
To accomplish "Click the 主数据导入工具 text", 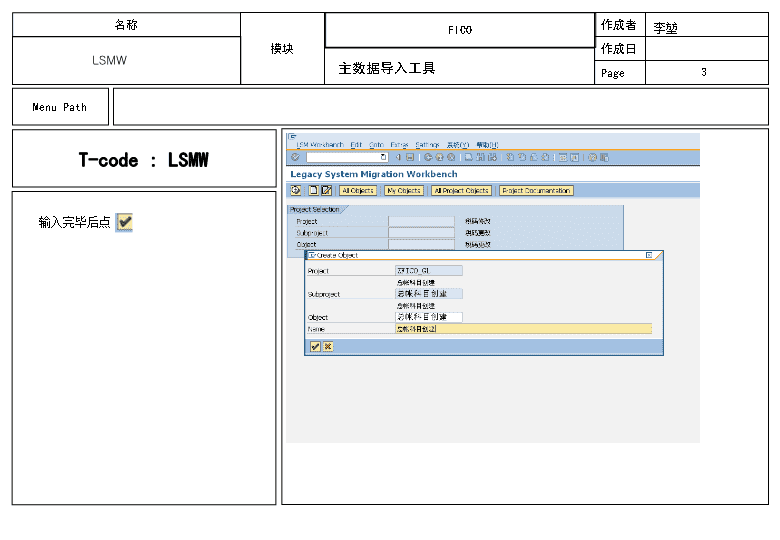I will coord(387,68).
